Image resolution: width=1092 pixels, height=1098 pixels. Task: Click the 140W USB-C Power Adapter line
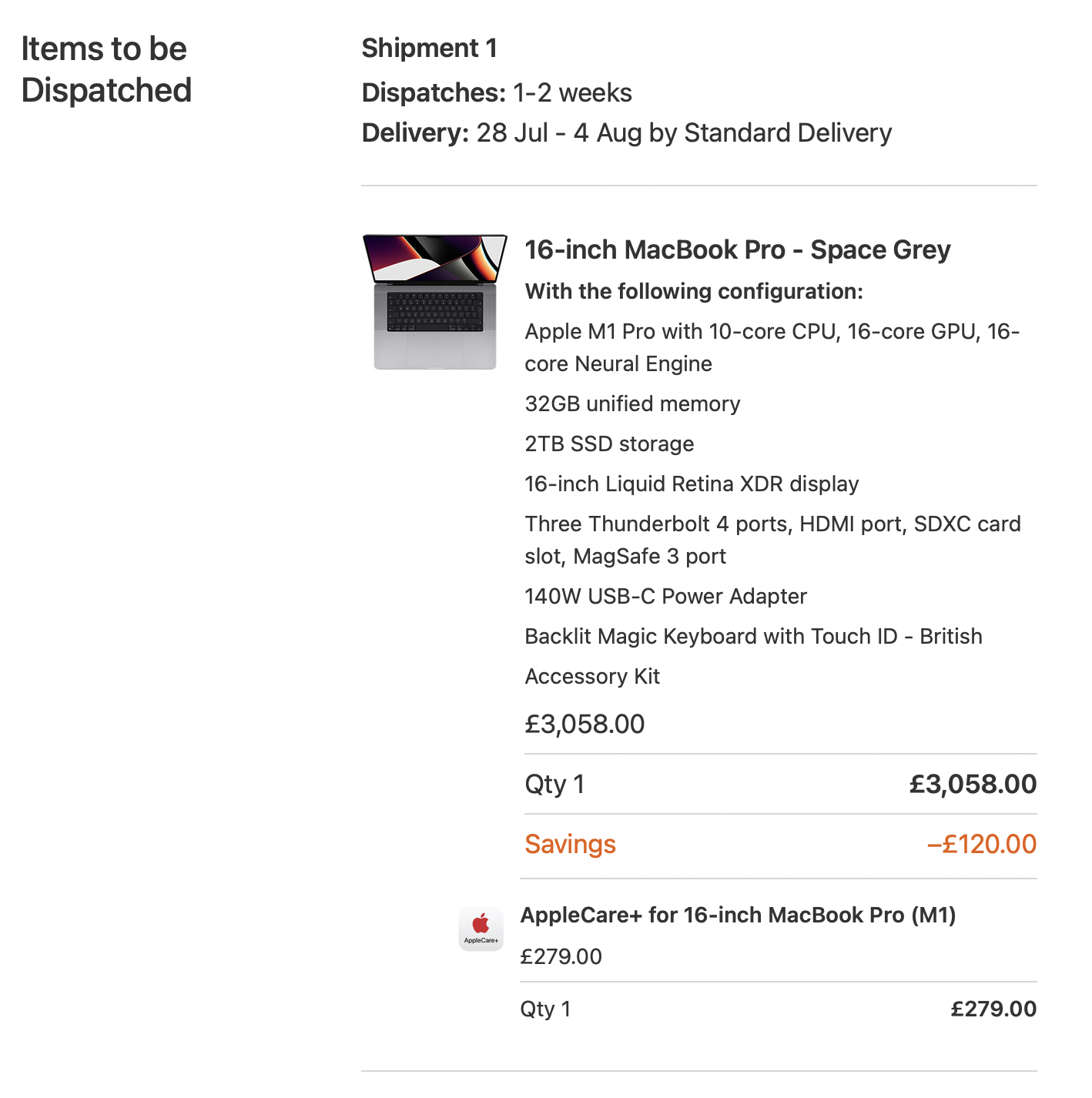pos(665,596)
